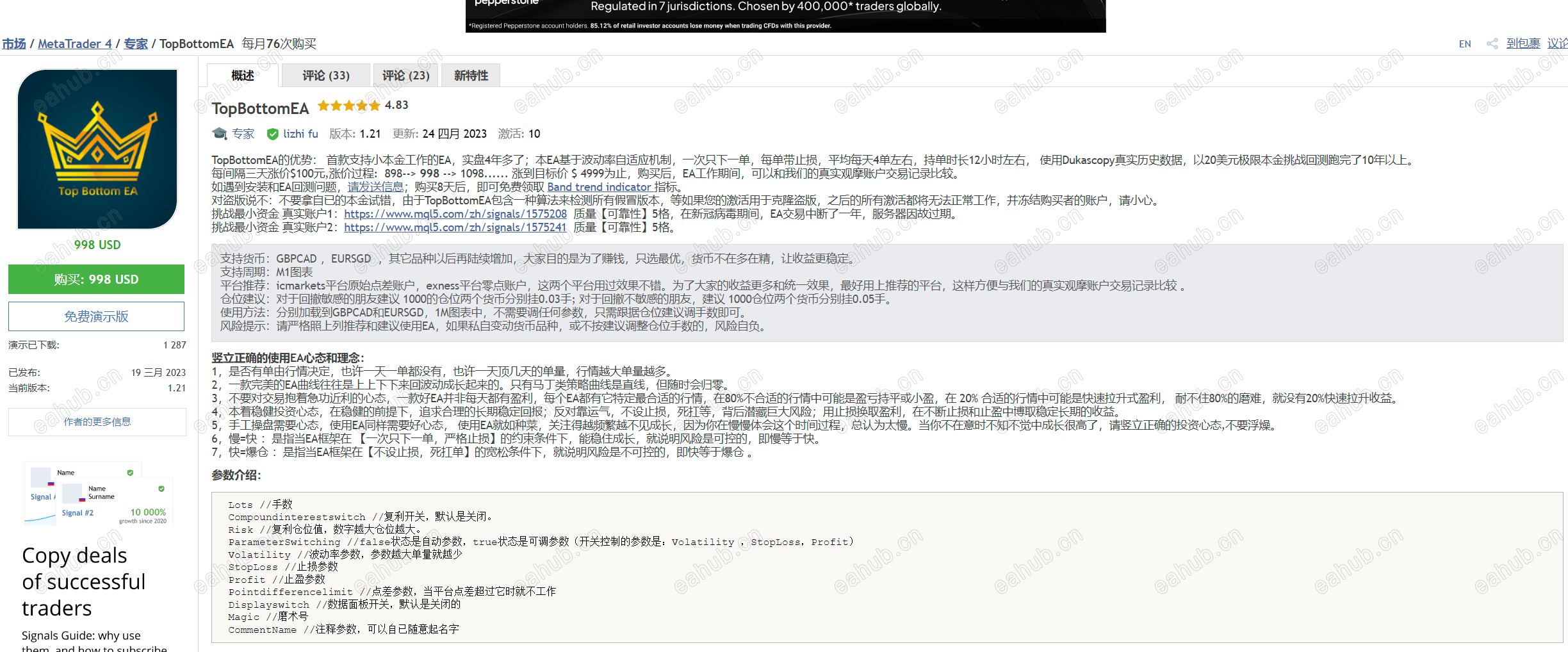1568x652 pixels.
Task: Click the green check badge on Signal #2
Action: click(161, 489)
